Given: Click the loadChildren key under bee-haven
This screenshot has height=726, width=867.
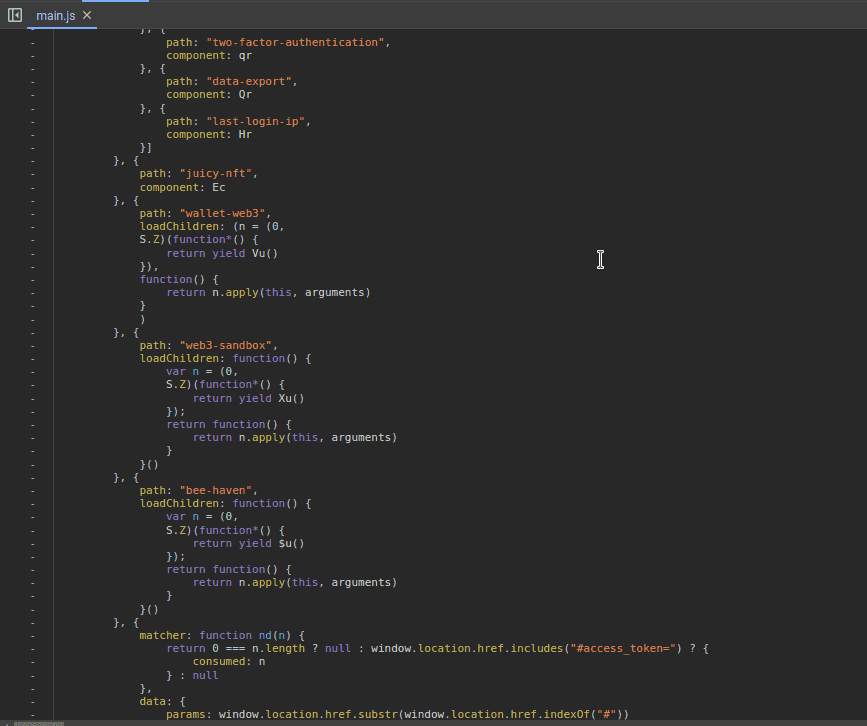Looking at the screenshot, I should (x=179, y=504).
